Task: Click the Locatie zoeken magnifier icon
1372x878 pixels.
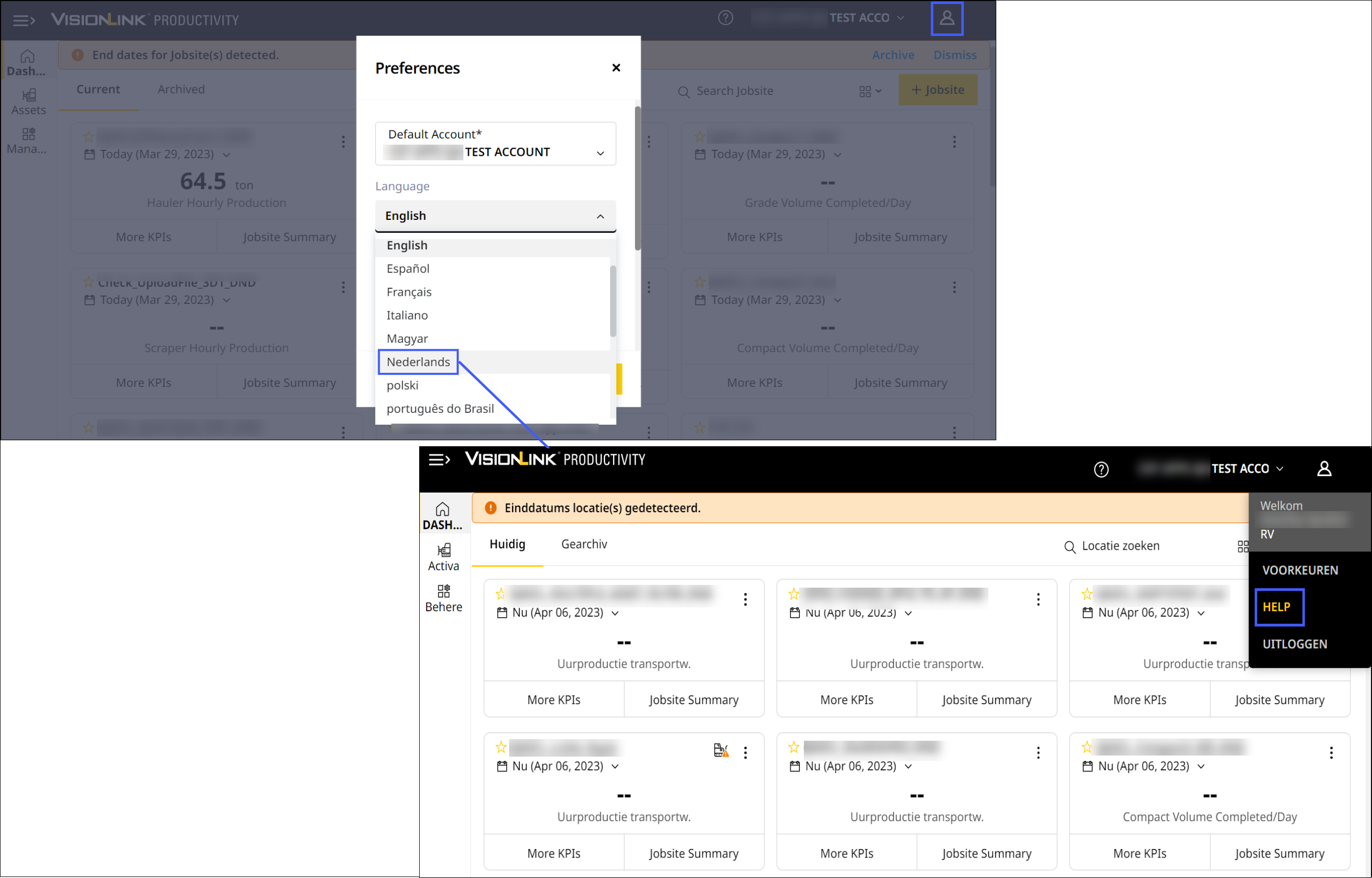Action: 1070,547
